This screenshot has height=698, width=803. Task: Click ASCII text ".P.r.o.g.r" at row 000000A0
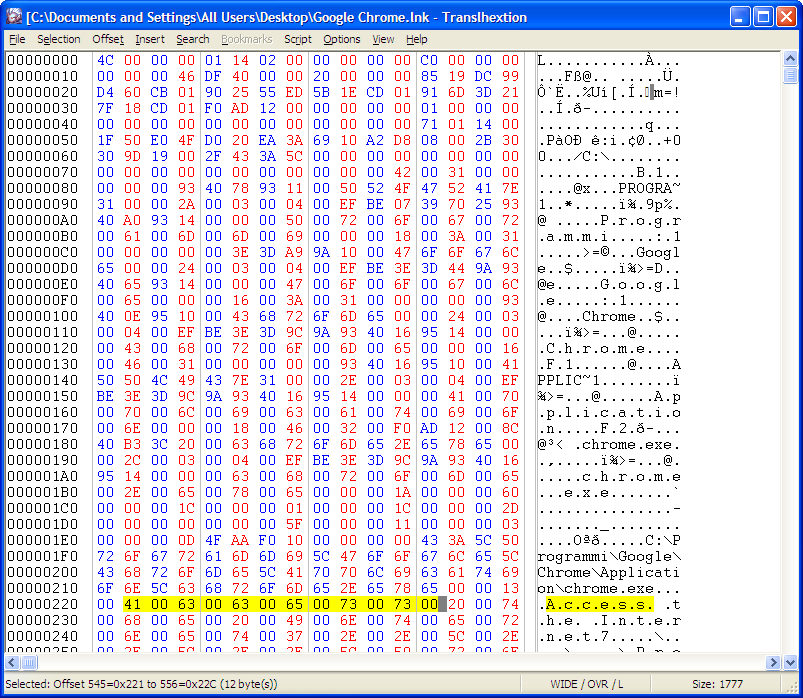[x=636, y=221]
